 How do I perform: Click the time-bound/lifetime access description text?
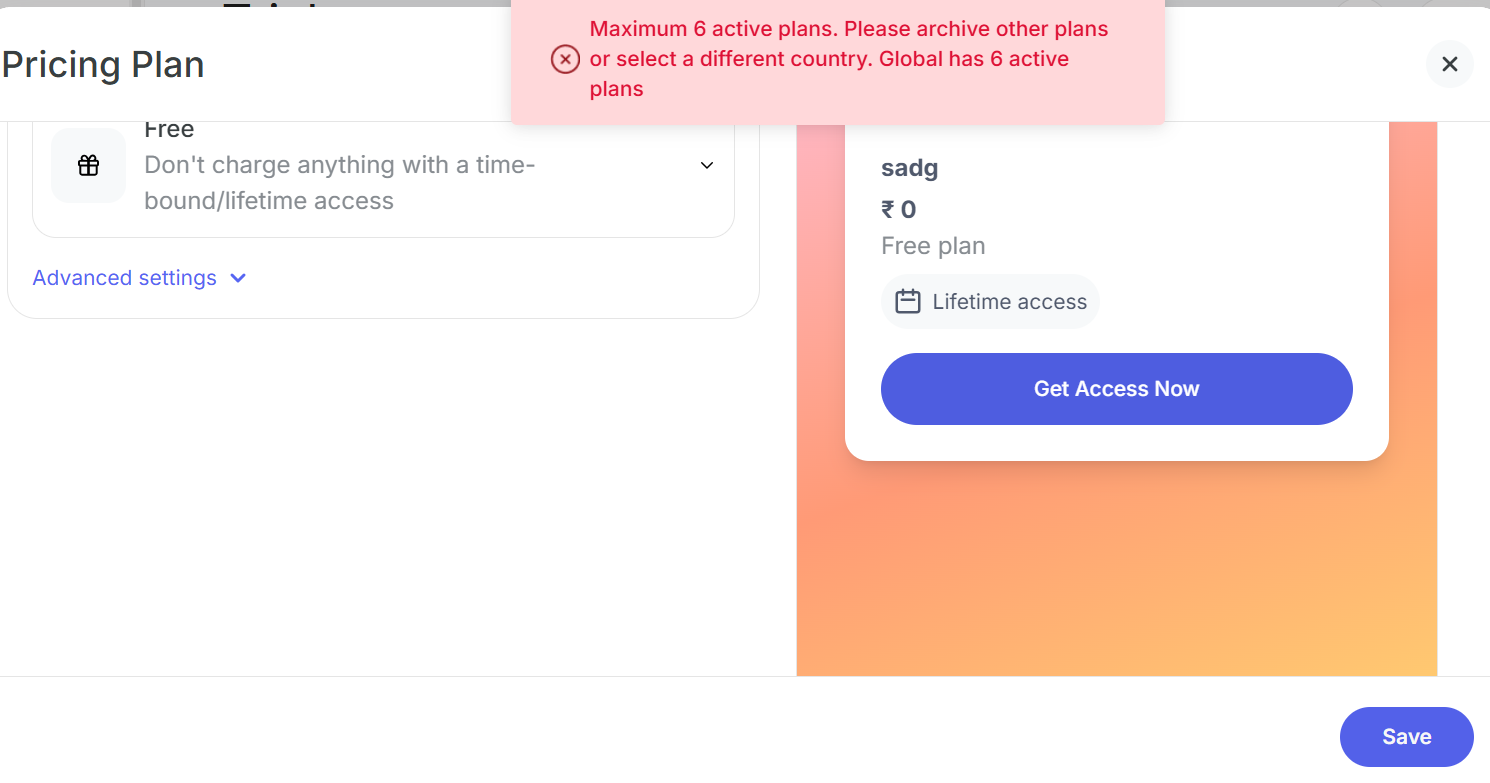coord(340,183)
